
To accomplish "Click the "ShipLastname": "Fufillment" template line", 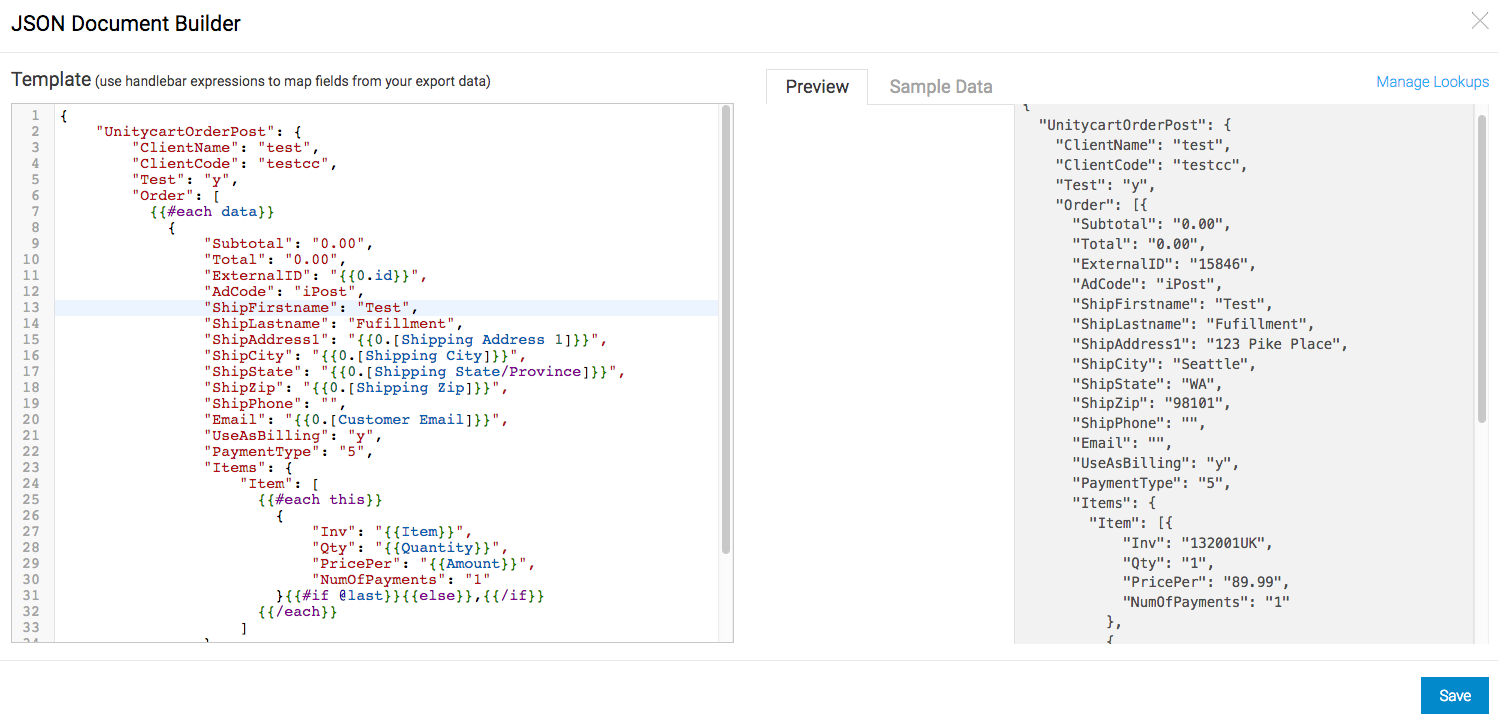I will (x=334, y=324).
